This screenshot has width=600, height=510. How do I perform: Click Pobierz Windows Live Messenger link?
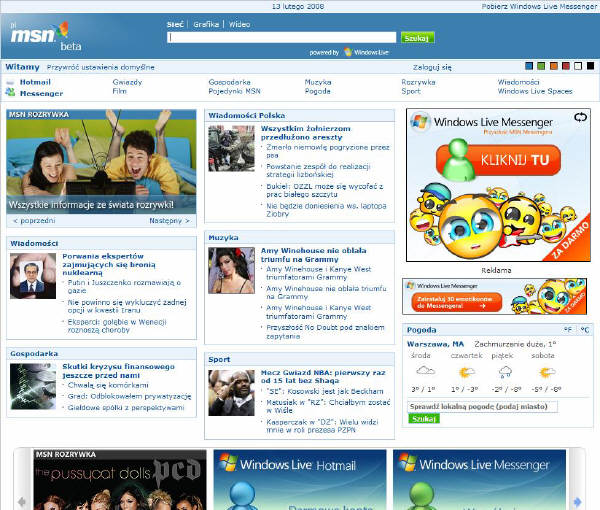[539, 6]
